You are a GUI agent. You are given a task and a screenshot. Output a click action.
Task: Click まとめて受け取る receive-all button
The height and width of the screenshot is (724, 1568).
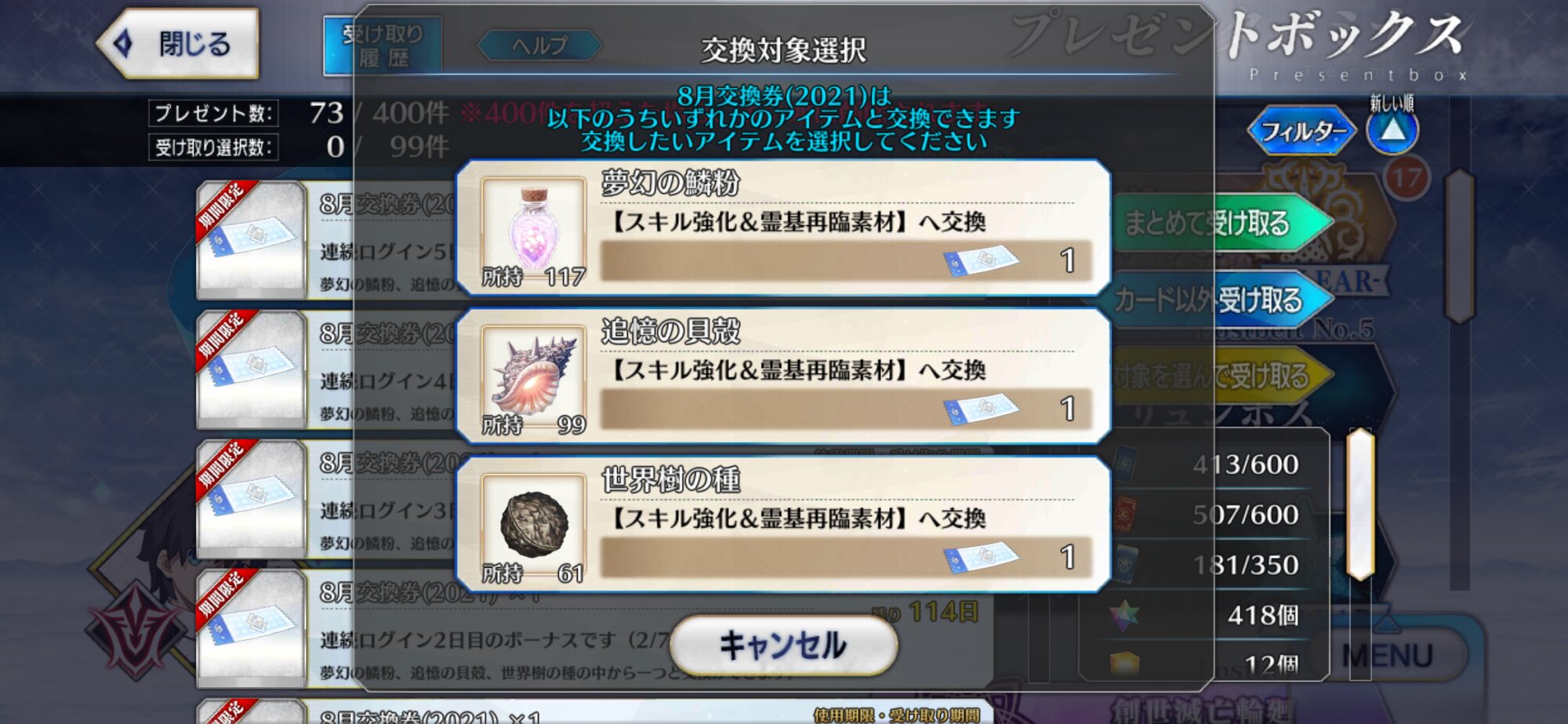(1219, 224)
